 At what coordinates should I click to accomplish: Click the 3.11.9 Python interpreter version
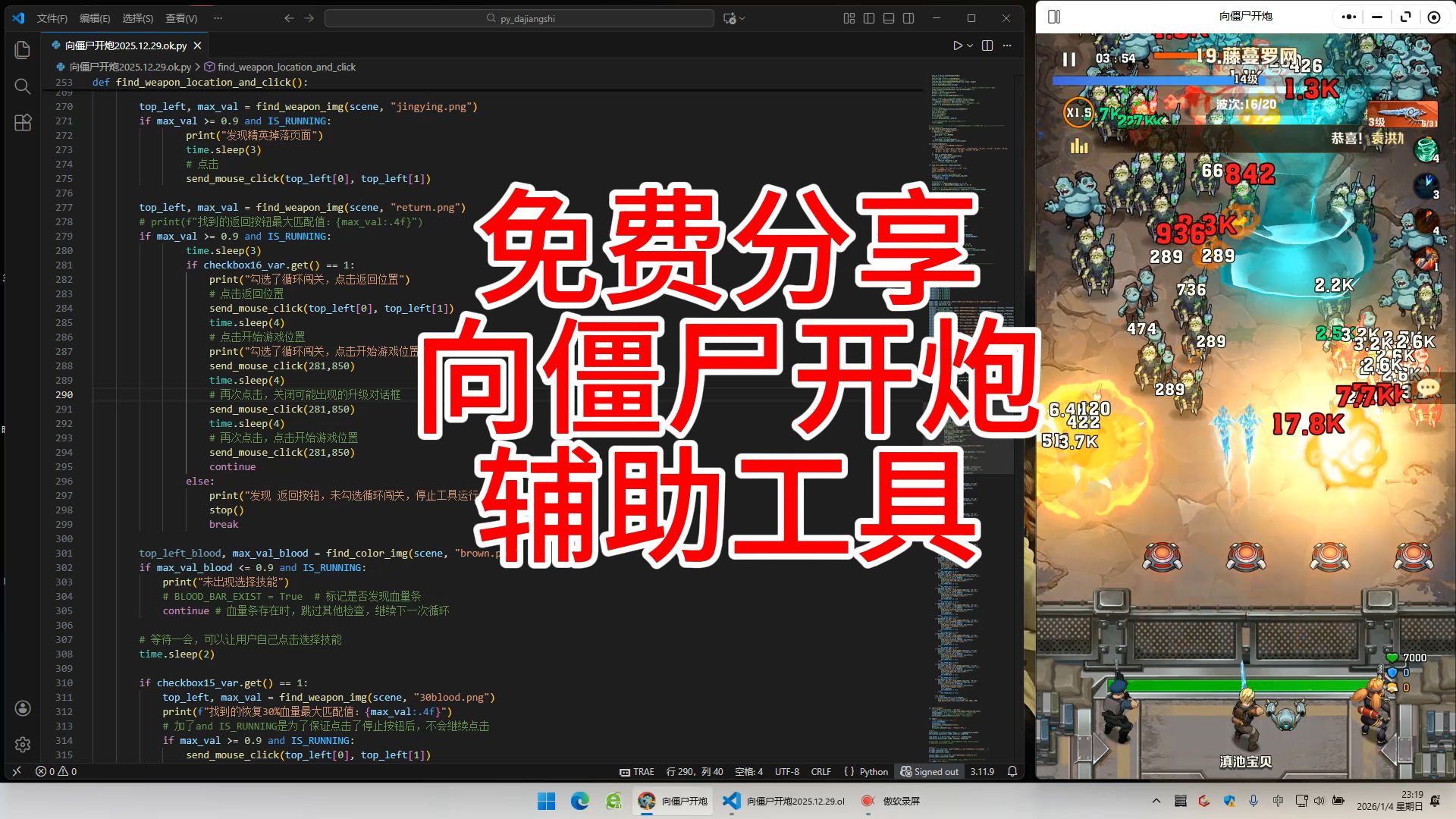[x=982, y=771]
